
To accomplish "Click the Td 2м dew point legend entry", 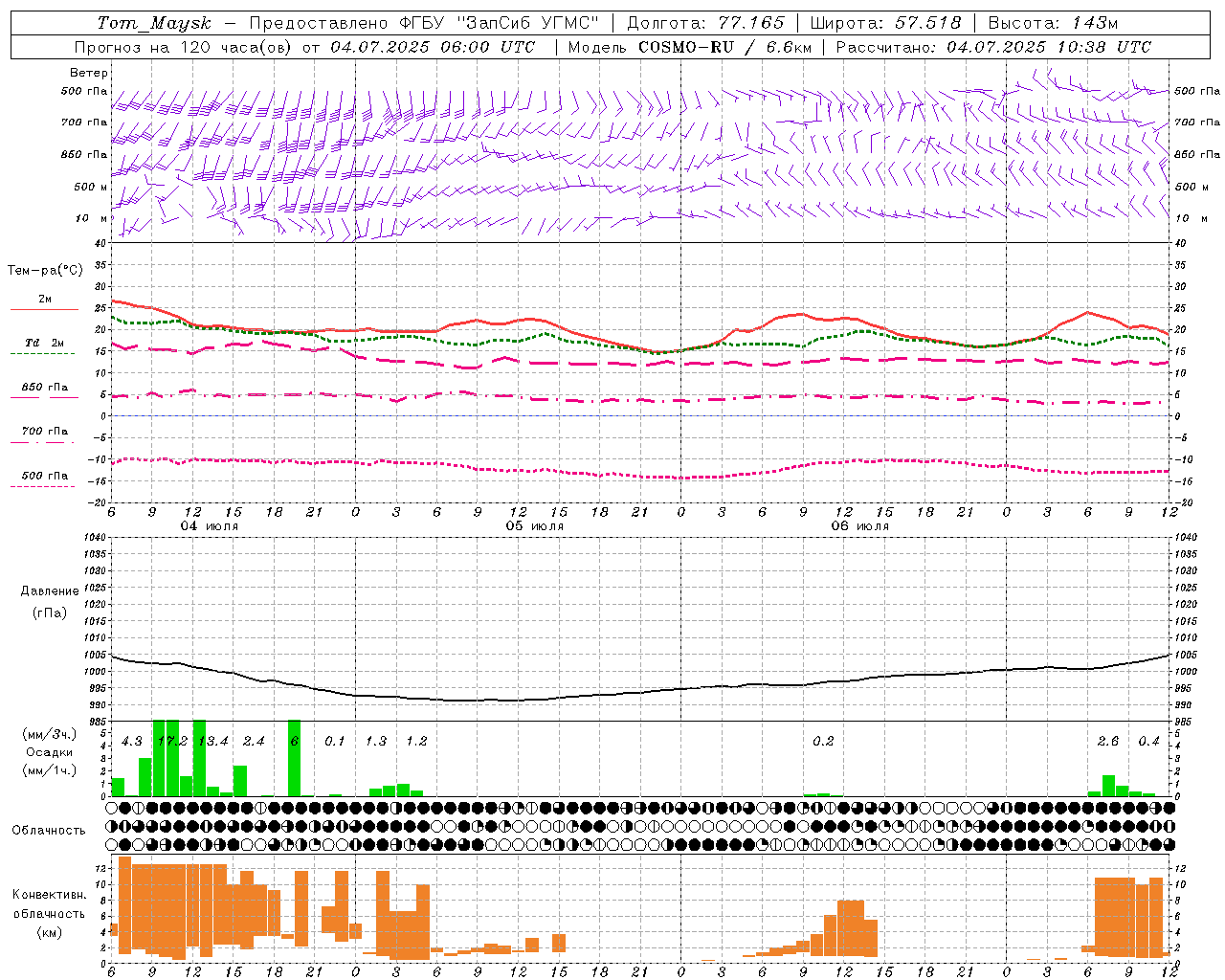I will pyautogui.click(x=45, y=343).
